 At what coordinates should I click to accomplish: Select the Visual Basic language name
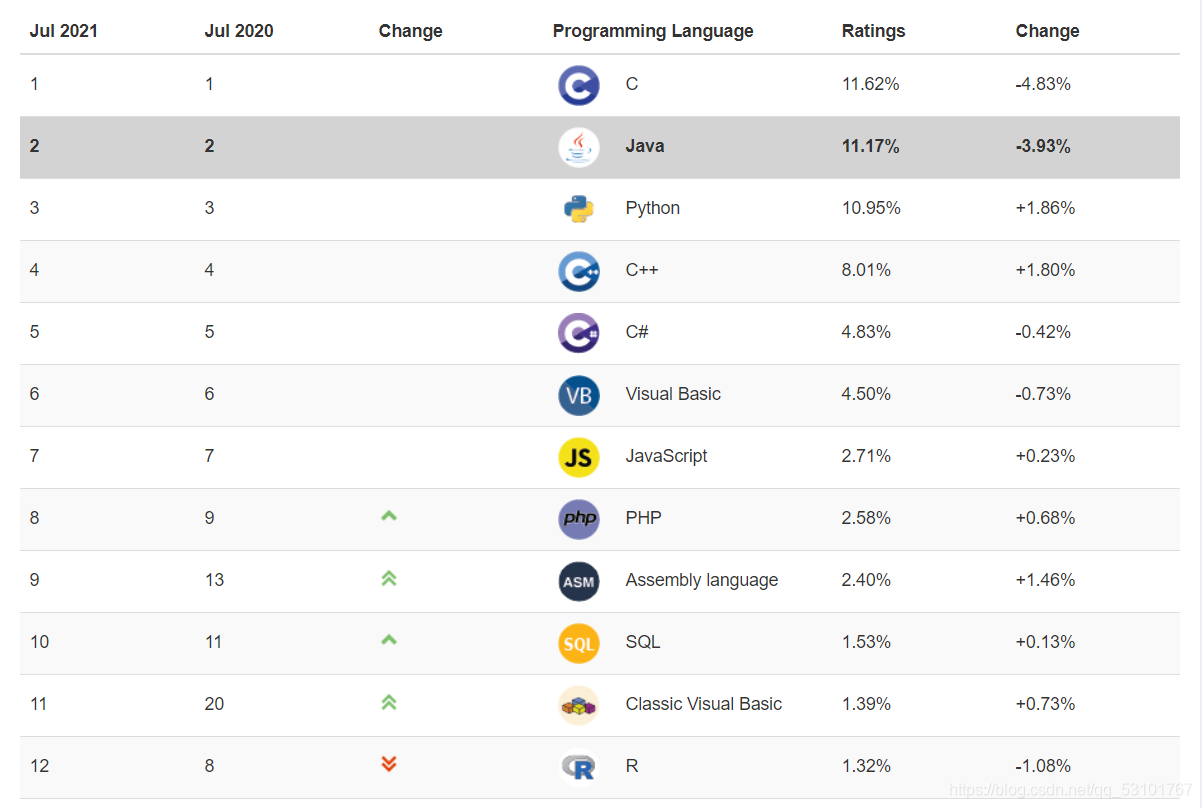point(673,394)
